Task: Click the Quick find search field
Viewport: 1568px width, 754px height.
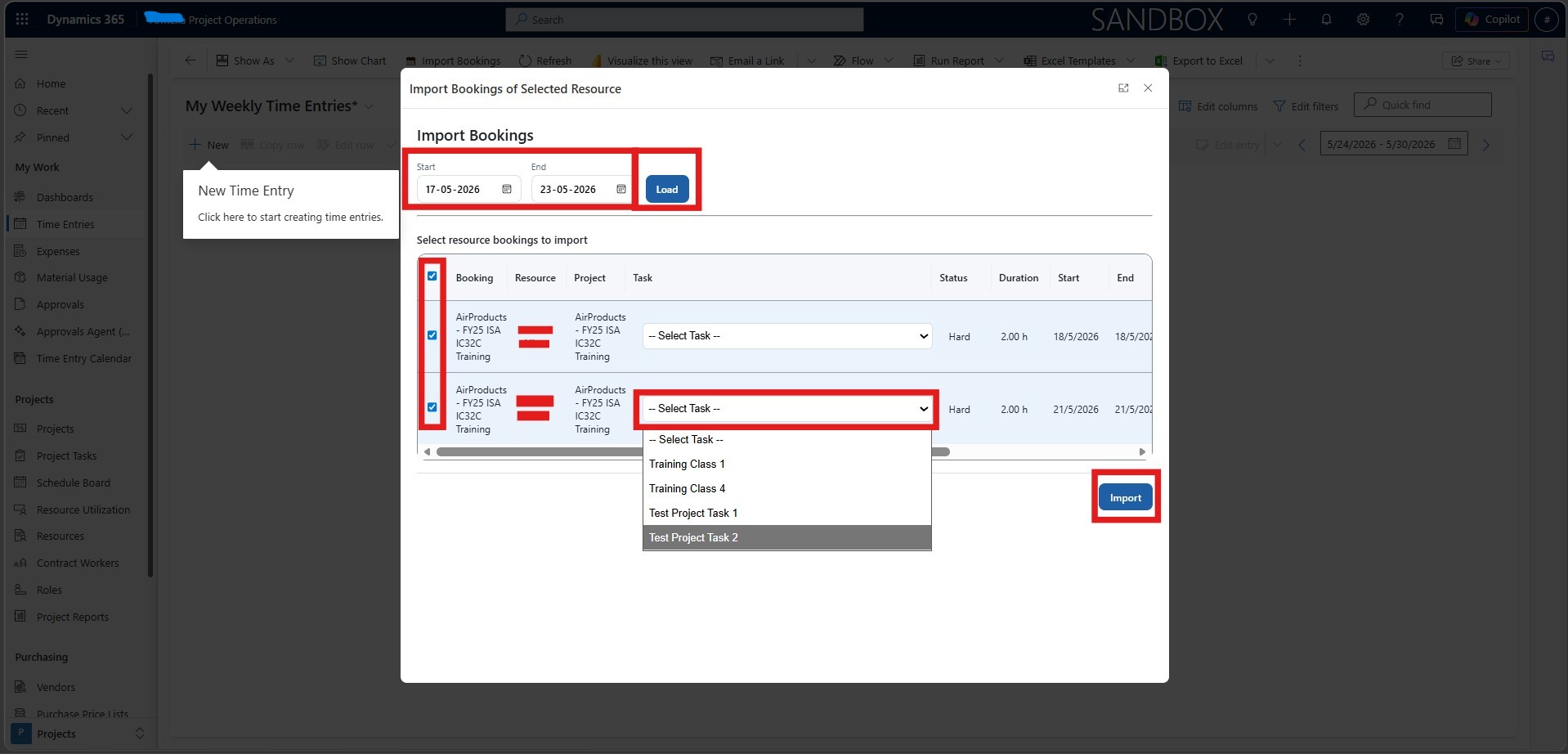Action: coord(1422,105)
